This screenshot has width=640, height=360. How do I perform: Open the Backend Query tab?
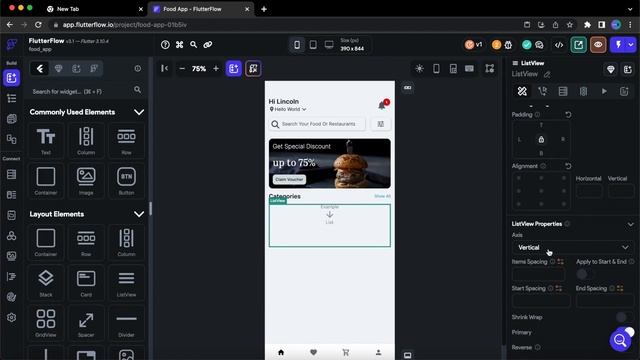pos(563,91)
